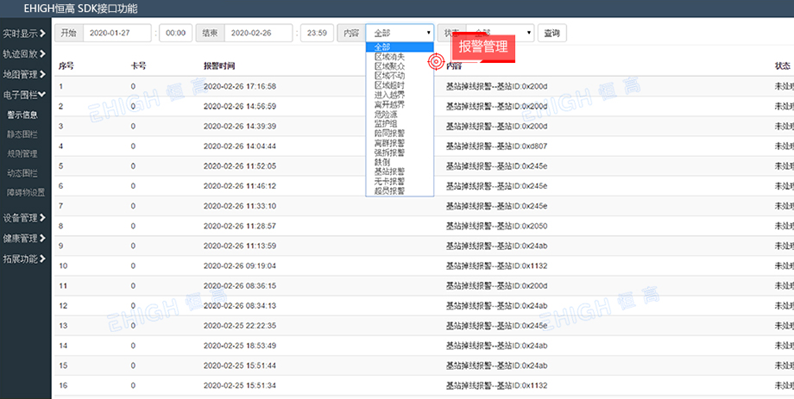The image size is (794, 399).
Task: Select 区域超时 in the dropdown list
Action: point(400,85)
